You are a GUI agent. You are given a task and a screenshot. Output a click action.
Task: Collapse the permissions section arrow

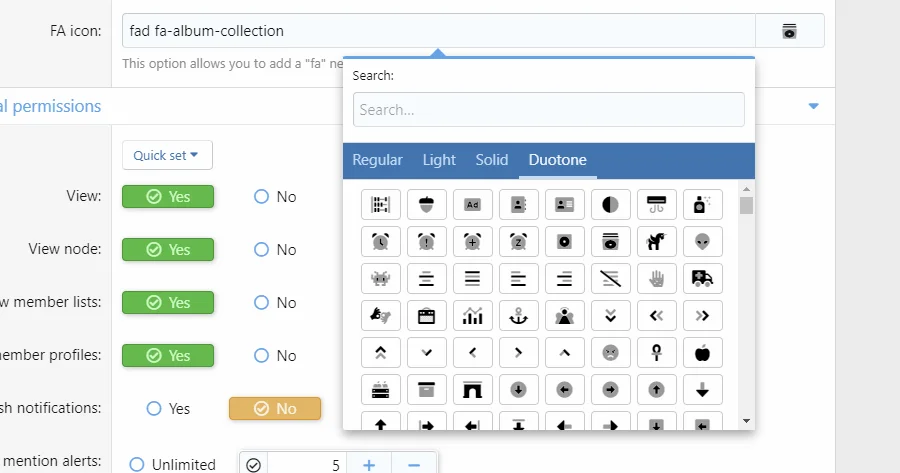813,106
